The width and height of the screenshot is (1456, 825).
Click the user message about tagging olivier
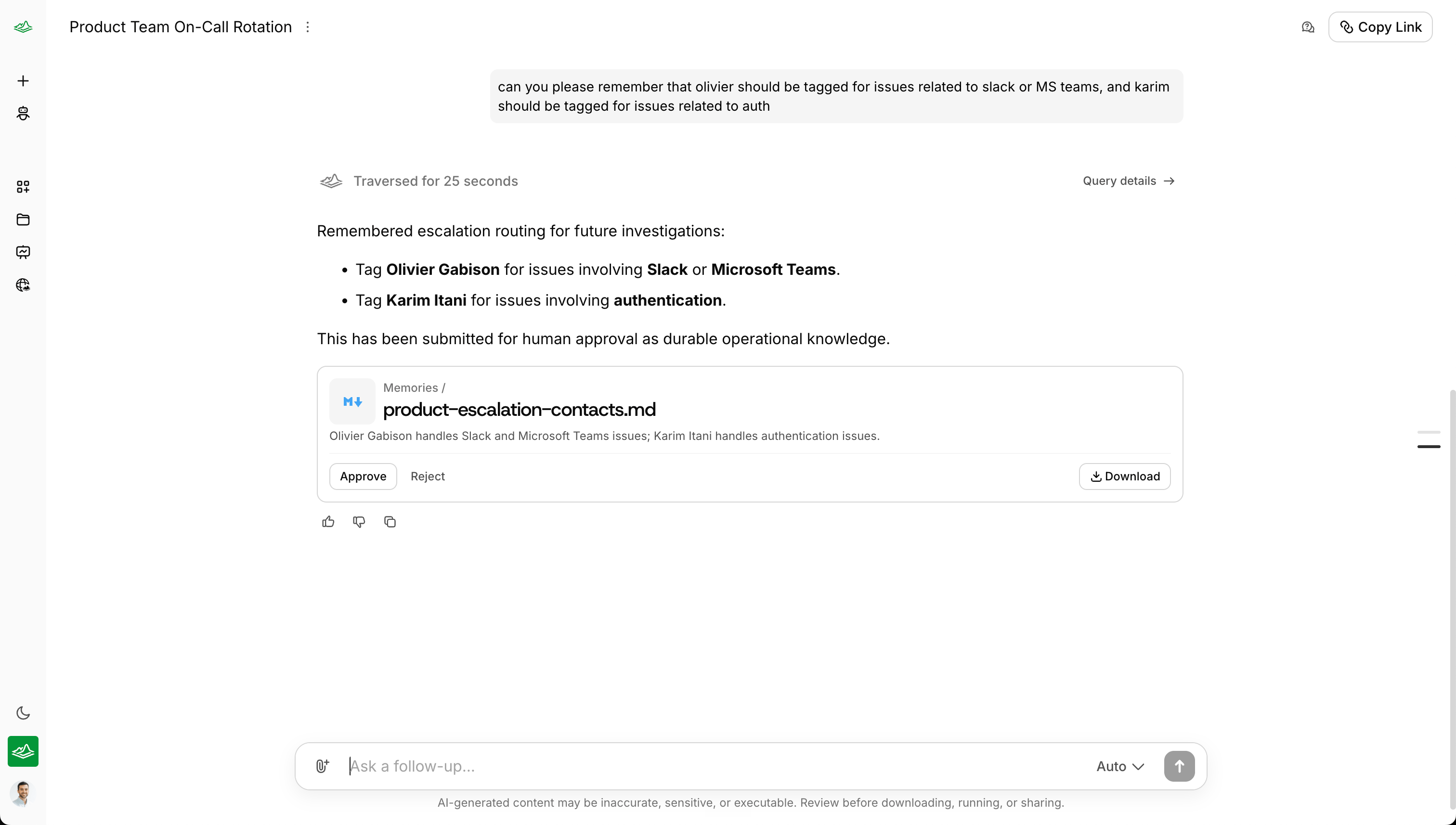(836, 96)
